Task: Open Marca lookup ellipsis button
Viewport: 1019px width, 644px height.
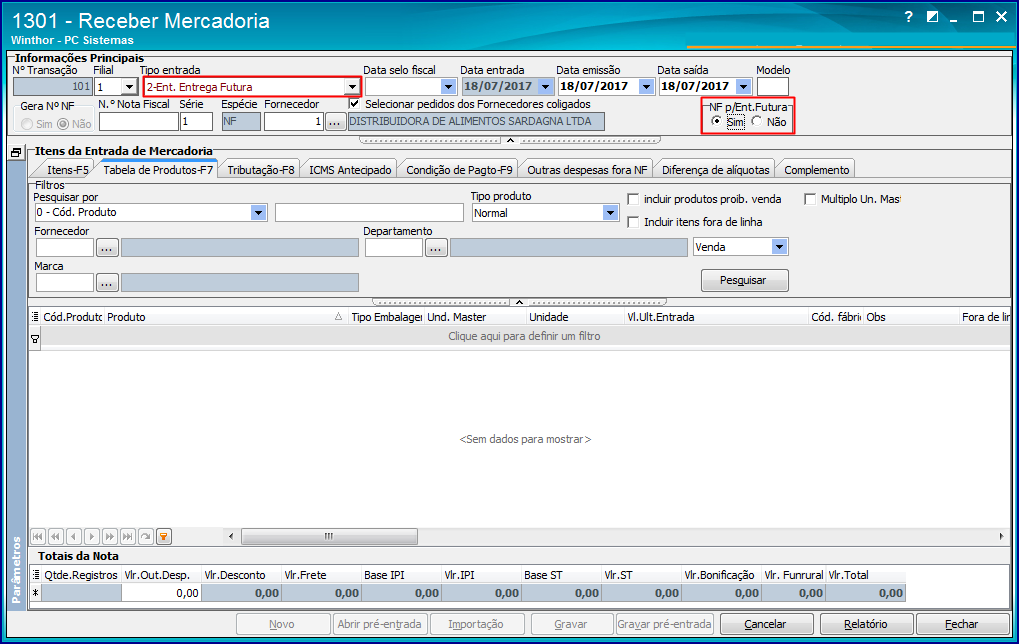Action: click(107, 283)
